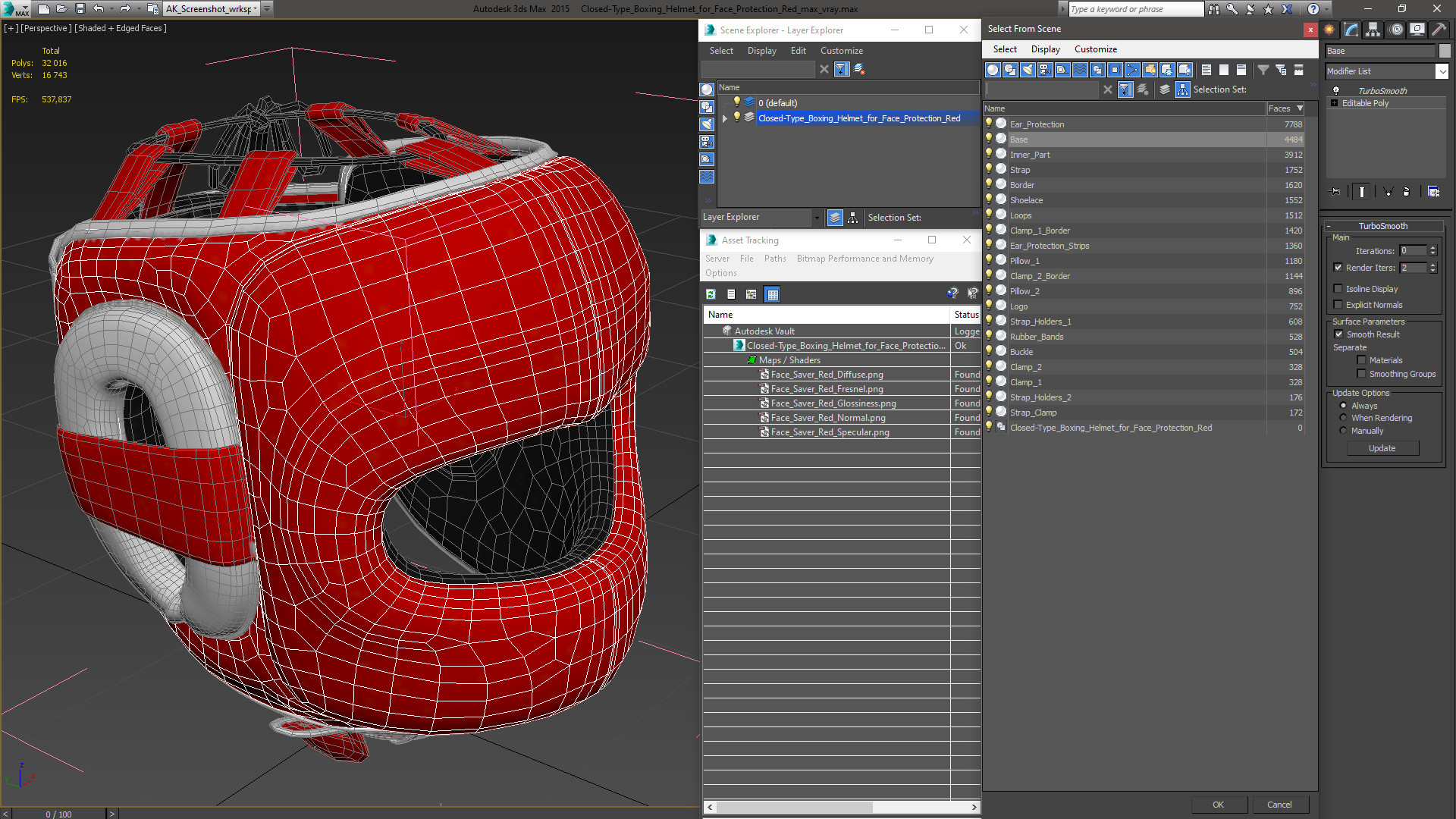The height and width of the screenshot is (819, 1456).
Task: Click Select All icon in Select From Scene
Action: point(1207,70)
